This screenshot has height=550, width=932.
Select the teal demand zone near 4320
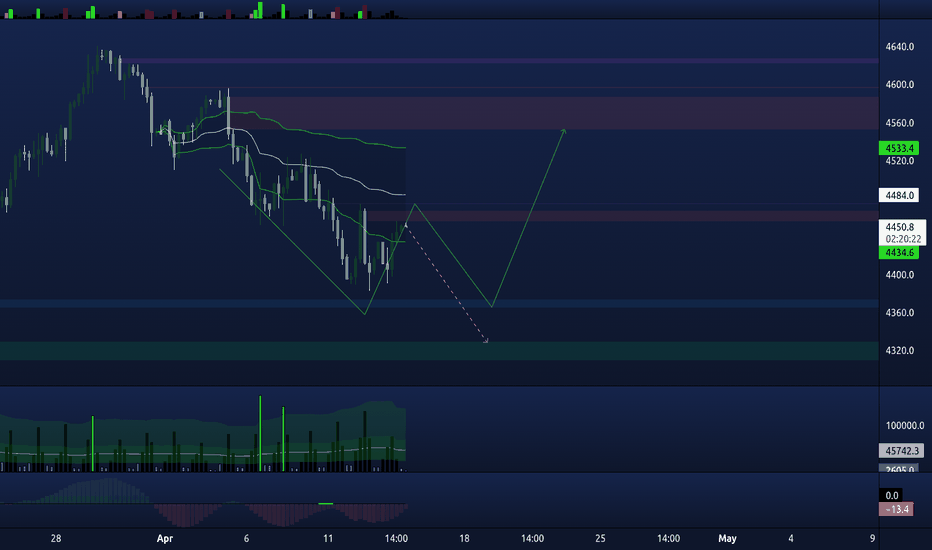click(x=439, y=351)
